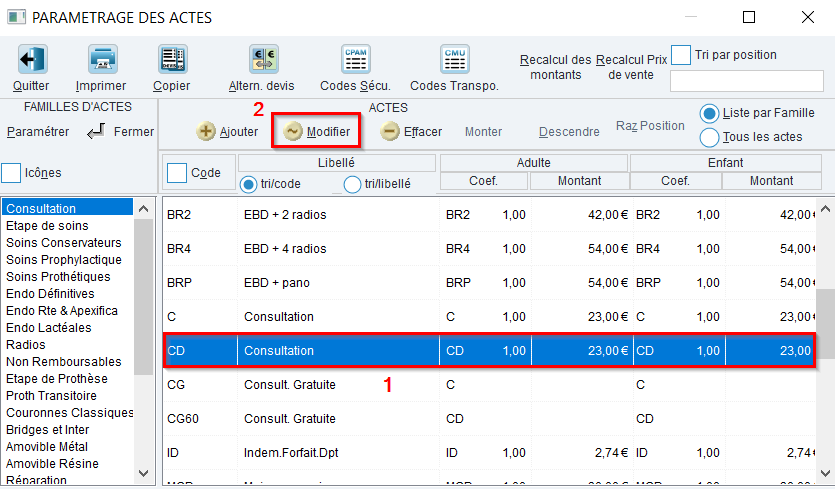Image resolution: width=835 pixels, height=489 pixels.
Task: Click the Adulte column header
Action: (x=534, y=162)
